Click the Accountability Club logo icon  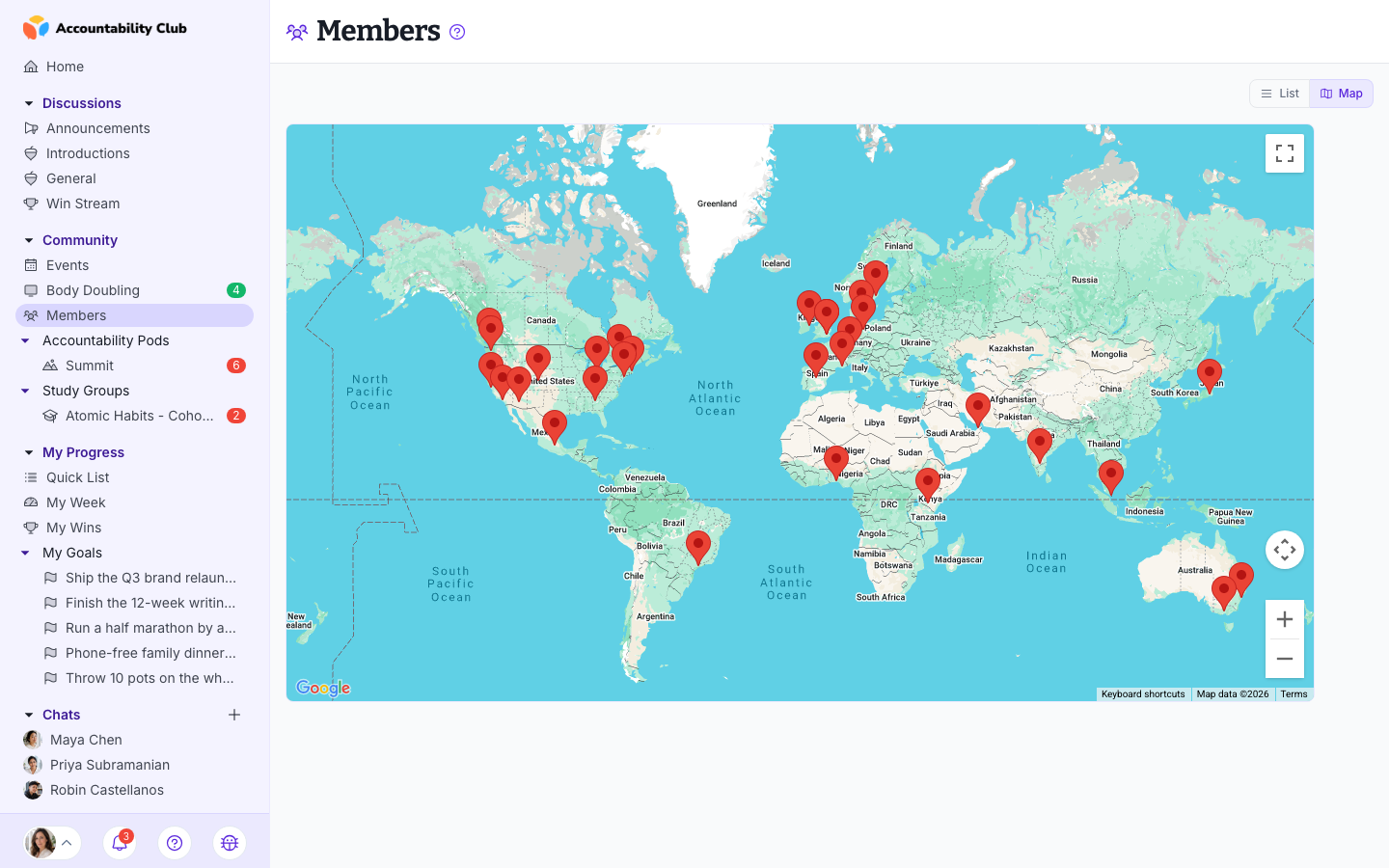pos(36,28)
